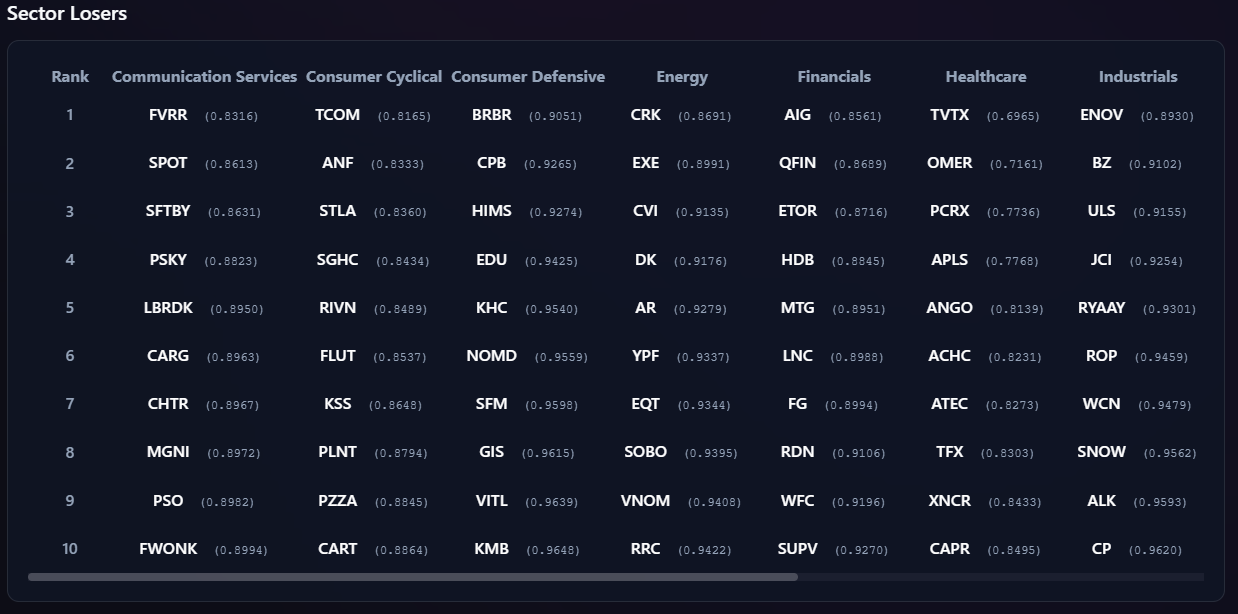
Task: Click the Communication Services column header
Action: [204, 77]
